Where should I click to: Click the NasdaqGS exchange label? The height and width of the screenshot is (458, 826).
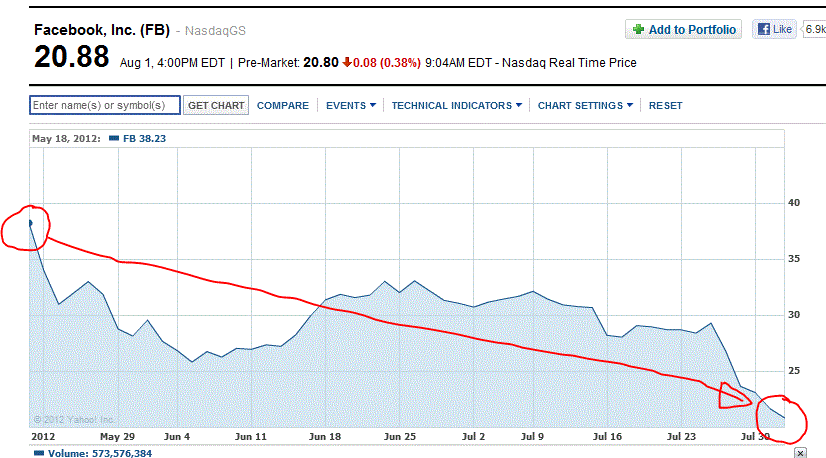pyautogui.click(x=215, y=31)
